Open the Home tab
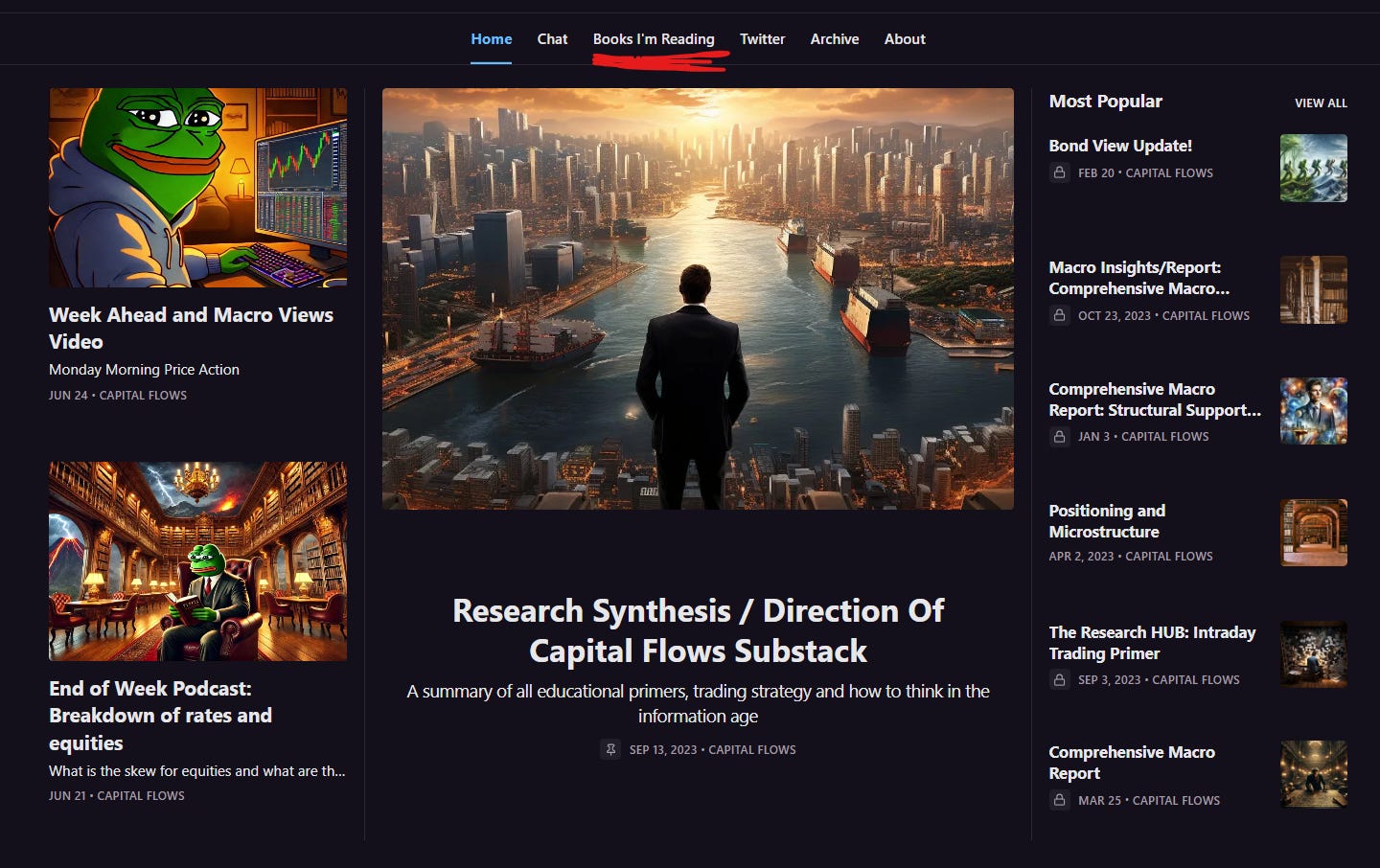Image resolution: width=1380 pixels, height=868 pixels. 491,39
